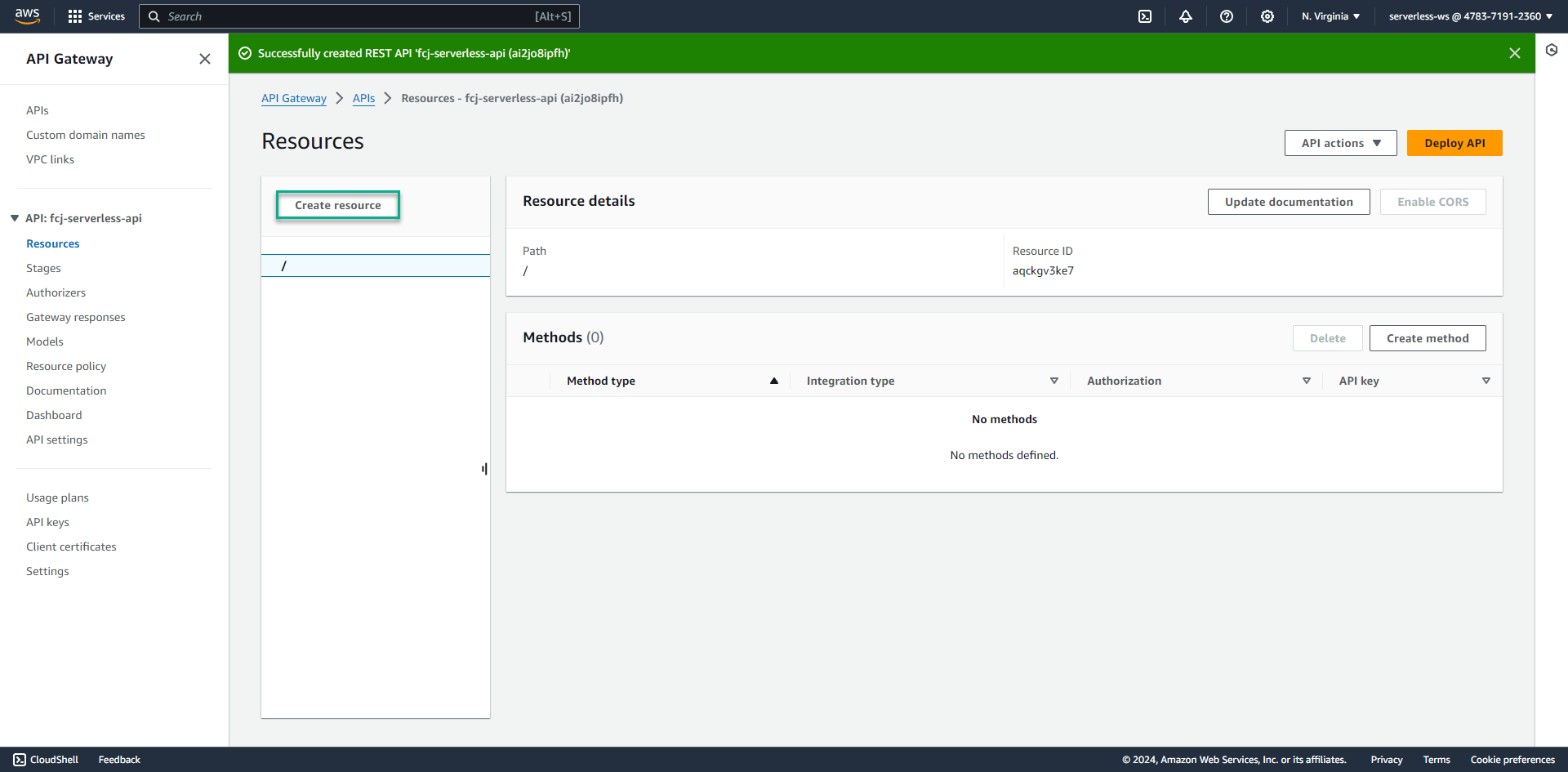Viewport: 1568px width, 772px height.
Task: Click the Search input field
Action: (359, 16)
